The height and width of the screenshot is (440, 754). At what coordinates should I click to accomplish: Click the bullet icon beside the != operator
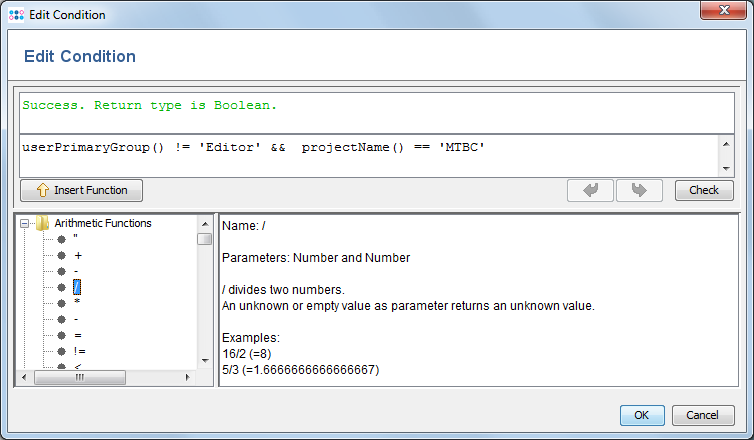click(61, 351)
